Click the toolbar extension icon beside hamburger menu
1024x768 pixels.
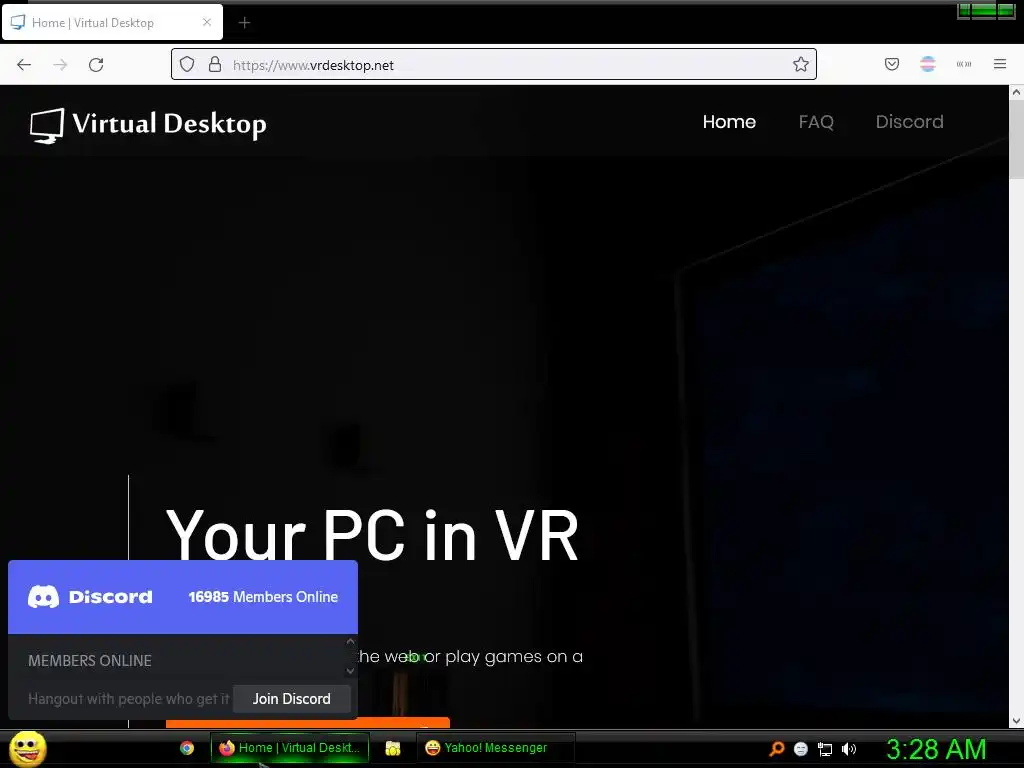(x=964, y=64)
